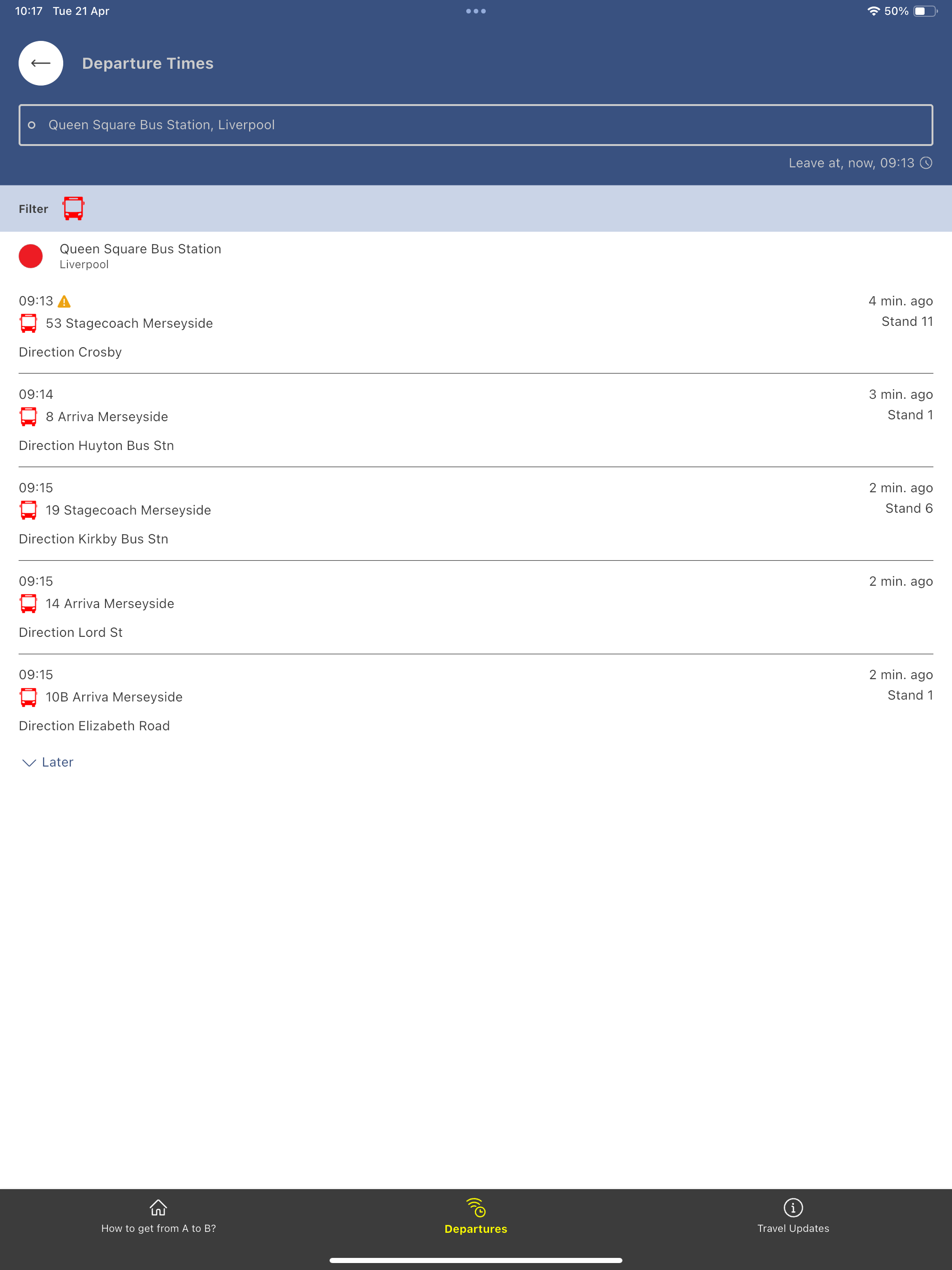Image resolution: width=952 pixels, height=1270 pixels.
Task: Click the 'Departure Times' title
Action: coord(147,63)
